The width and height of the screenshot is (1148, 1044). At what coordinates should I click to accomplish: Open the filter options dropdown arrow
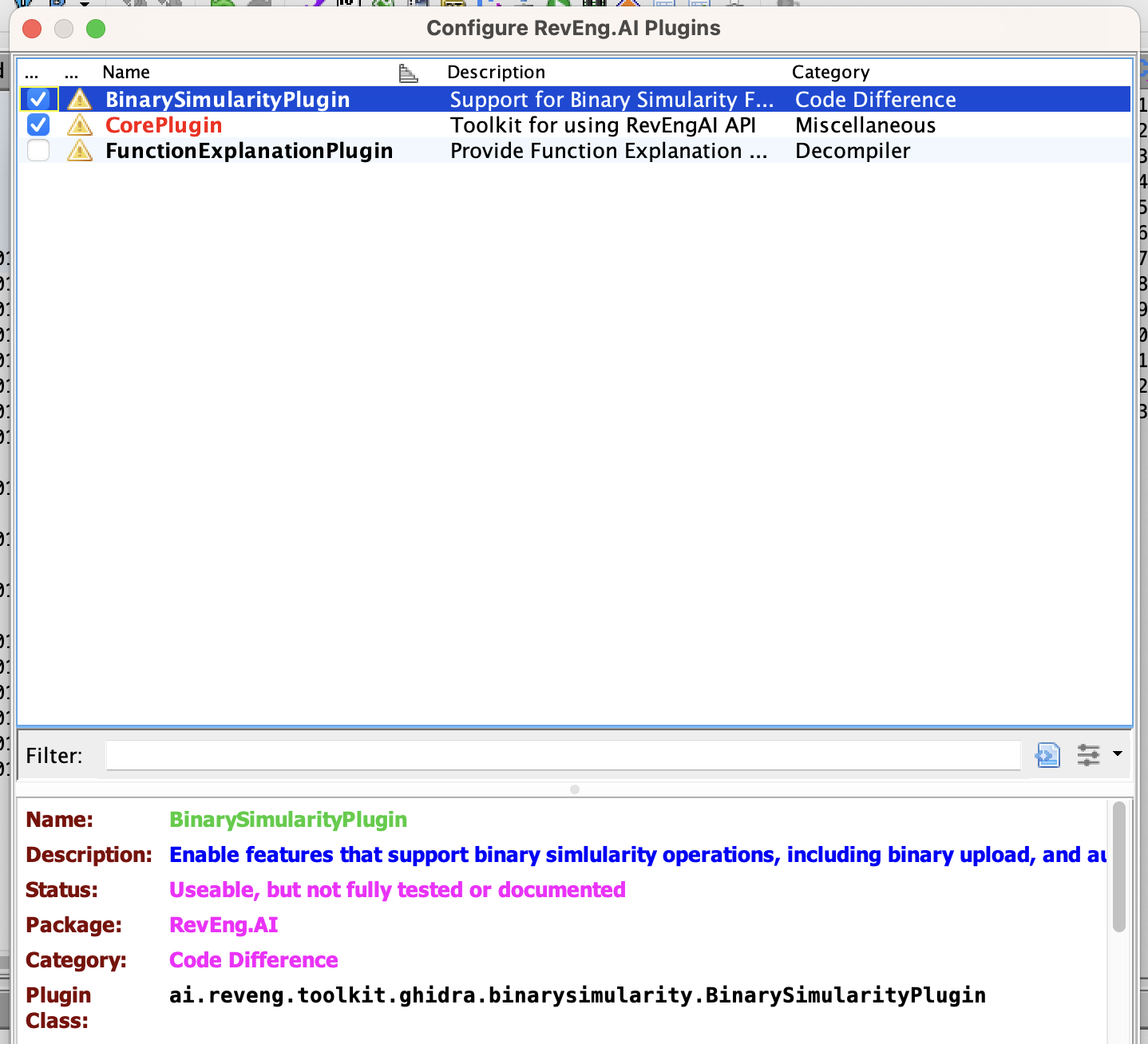coord(1118,753)
